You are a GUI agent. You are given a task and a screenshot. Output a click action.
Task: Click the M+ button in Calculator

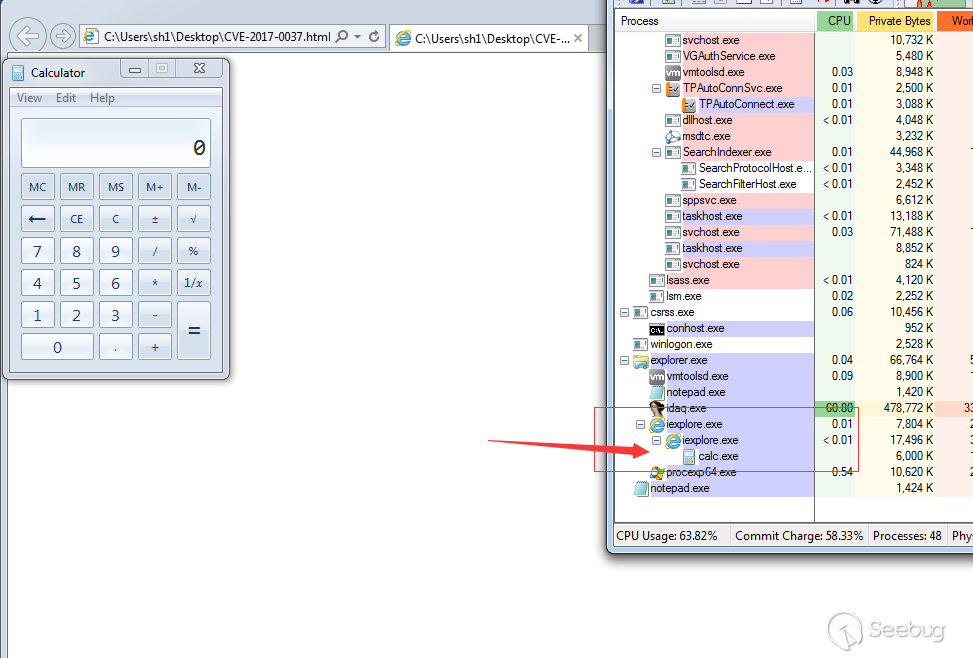155,186
